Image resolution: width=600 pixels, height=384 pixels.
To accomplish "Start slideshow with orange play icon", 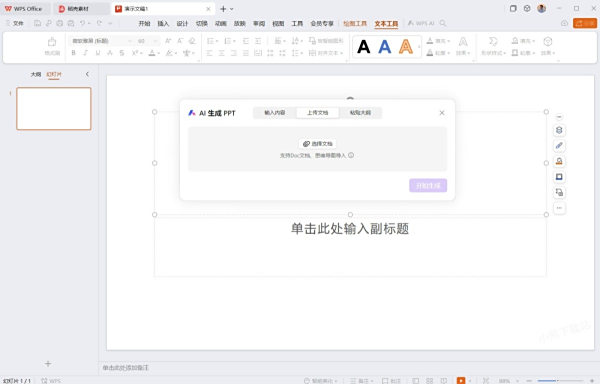I will 461,381.
